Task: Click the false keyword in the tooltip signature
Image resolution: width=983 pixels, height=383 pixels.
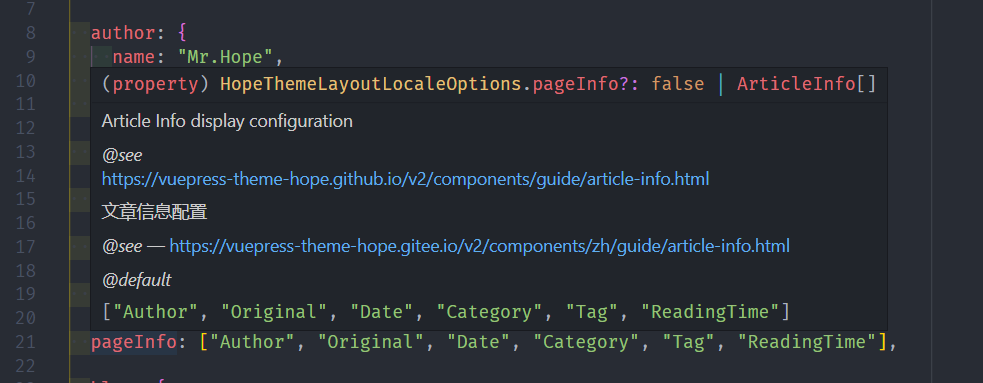Action: coord(678,84)
